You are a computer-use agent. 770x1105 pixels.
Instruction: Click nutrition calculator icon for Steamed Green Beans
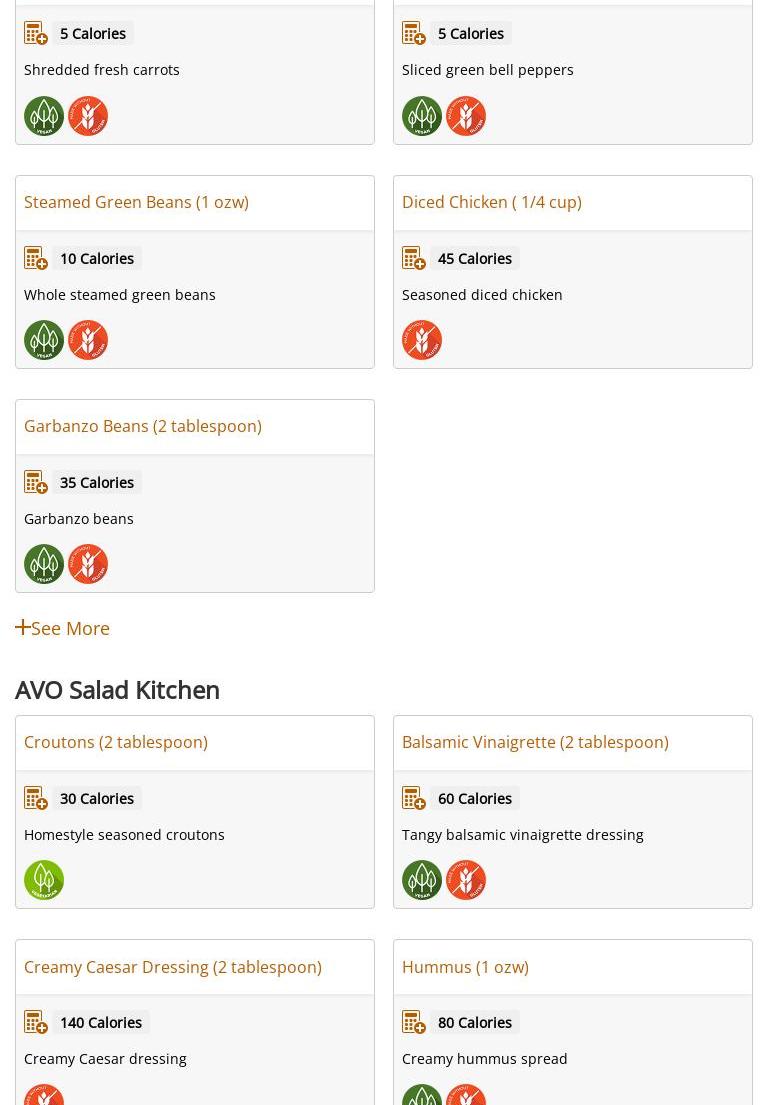tap(36, 258)
